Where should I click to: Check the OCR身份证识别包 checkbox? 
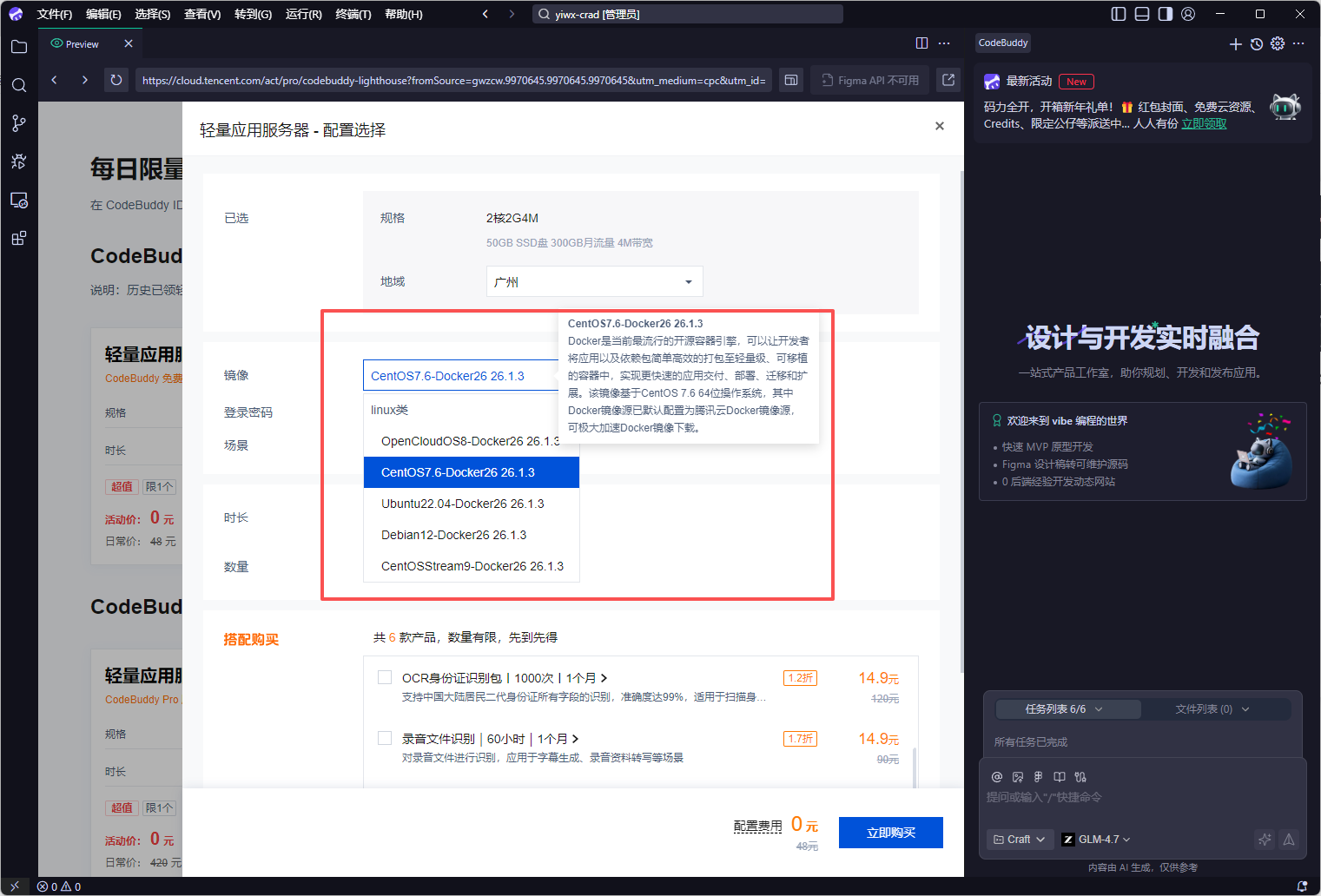[x=385, y=677]
